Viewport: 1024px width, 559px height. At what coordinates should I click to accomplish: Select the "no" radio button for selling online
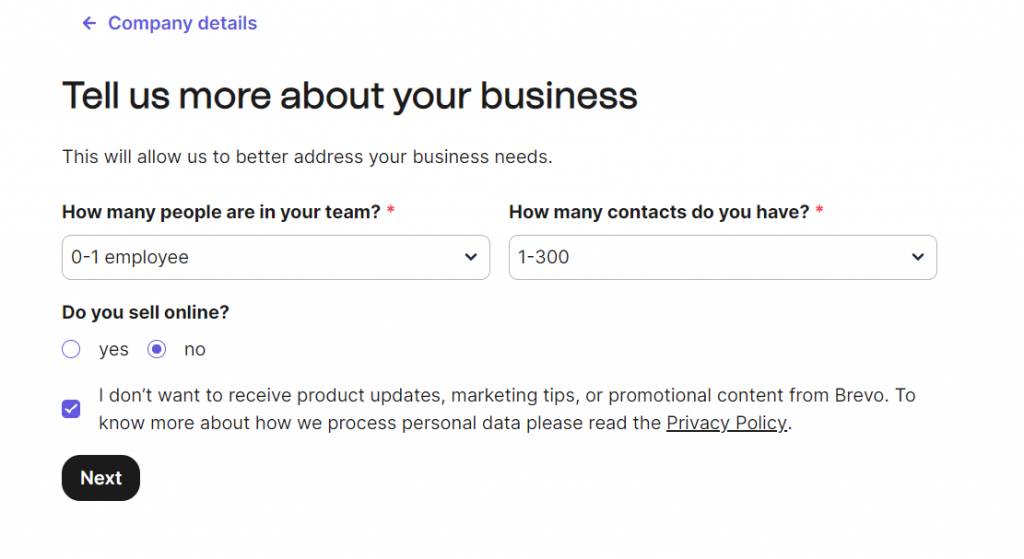(x=156, y=349)
